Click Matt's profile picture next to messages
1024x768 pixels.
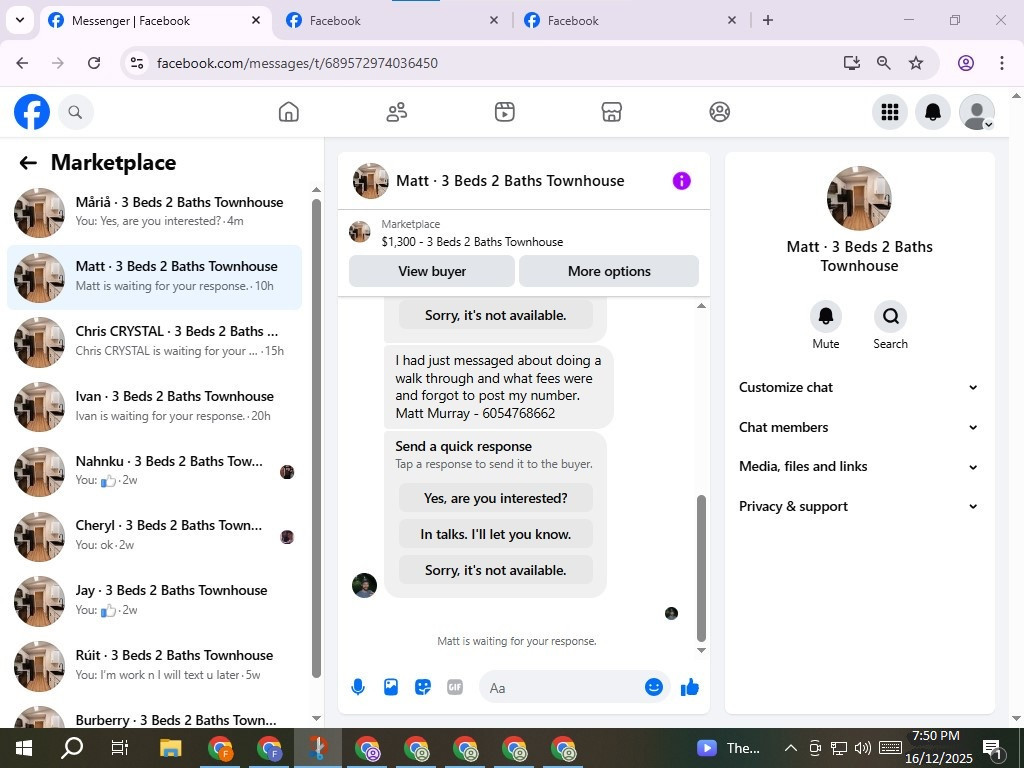click(364, 585)
